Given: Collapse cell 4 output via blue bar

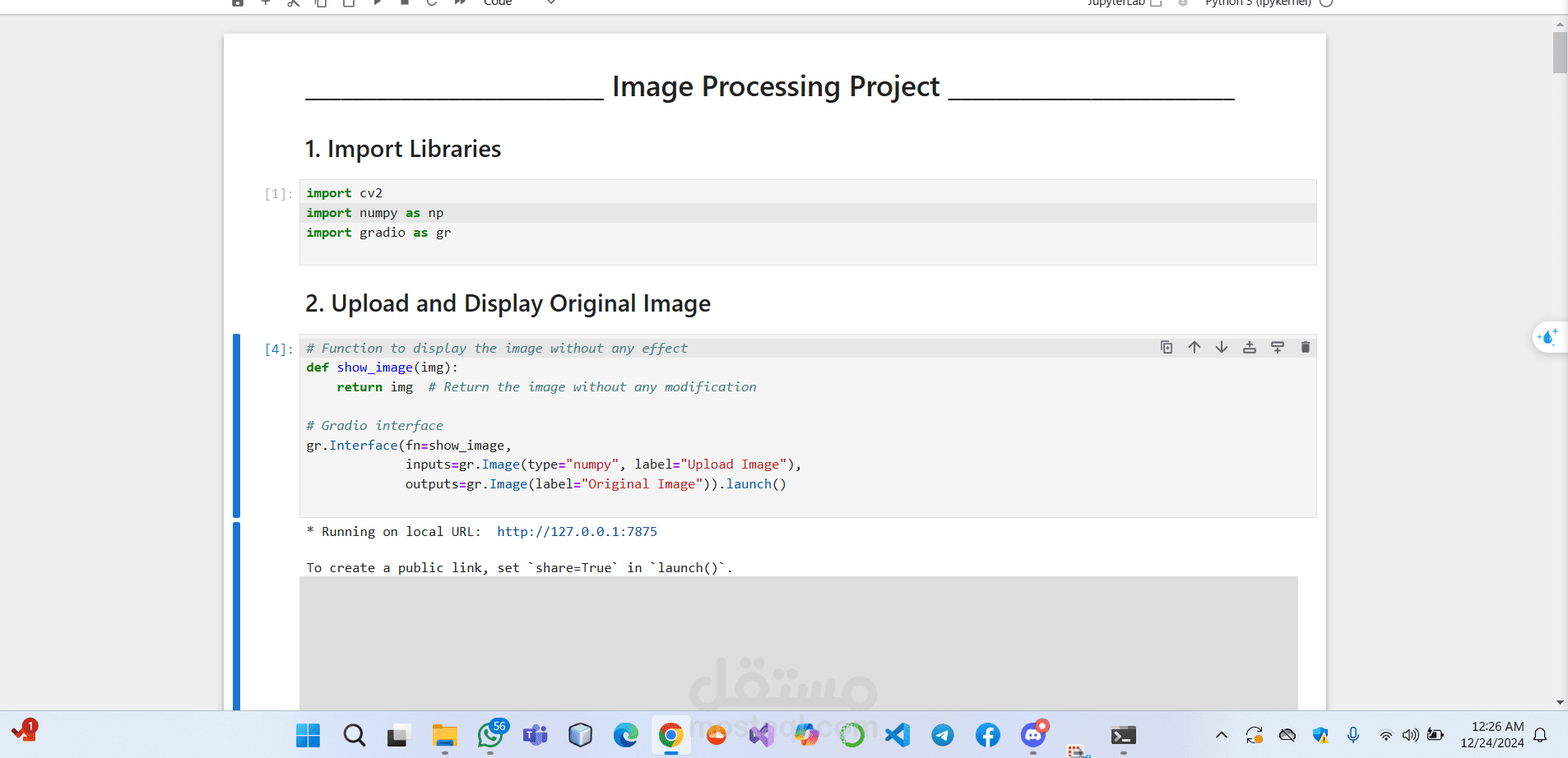Looking at the screenshot, I should 237,615.
